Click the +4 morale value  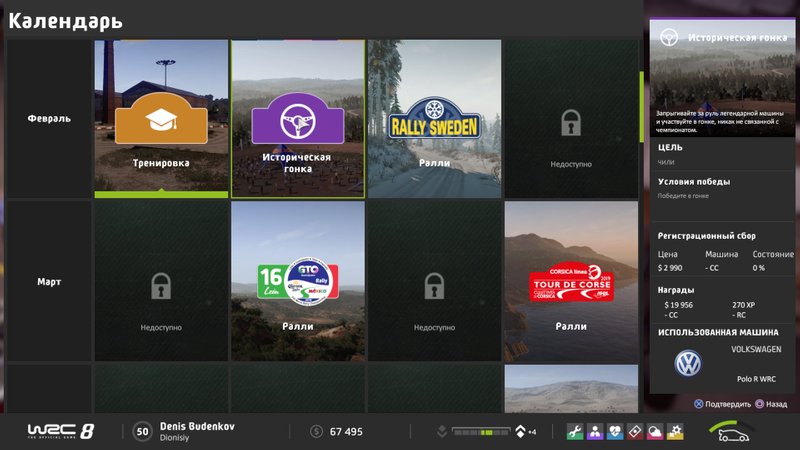[x=532, y=432]
